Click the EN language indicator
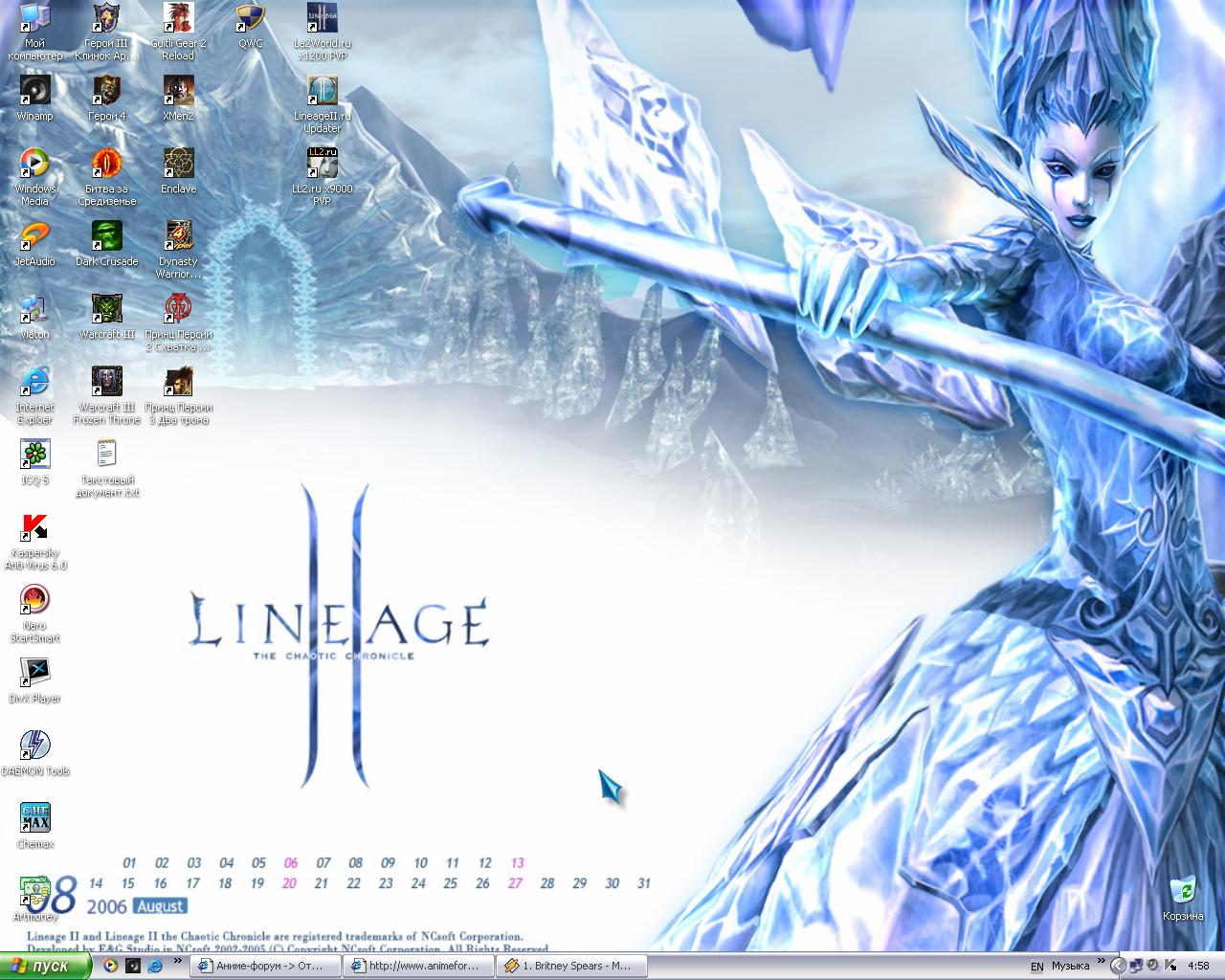Screen dimensions: 1225x980 1037,967
